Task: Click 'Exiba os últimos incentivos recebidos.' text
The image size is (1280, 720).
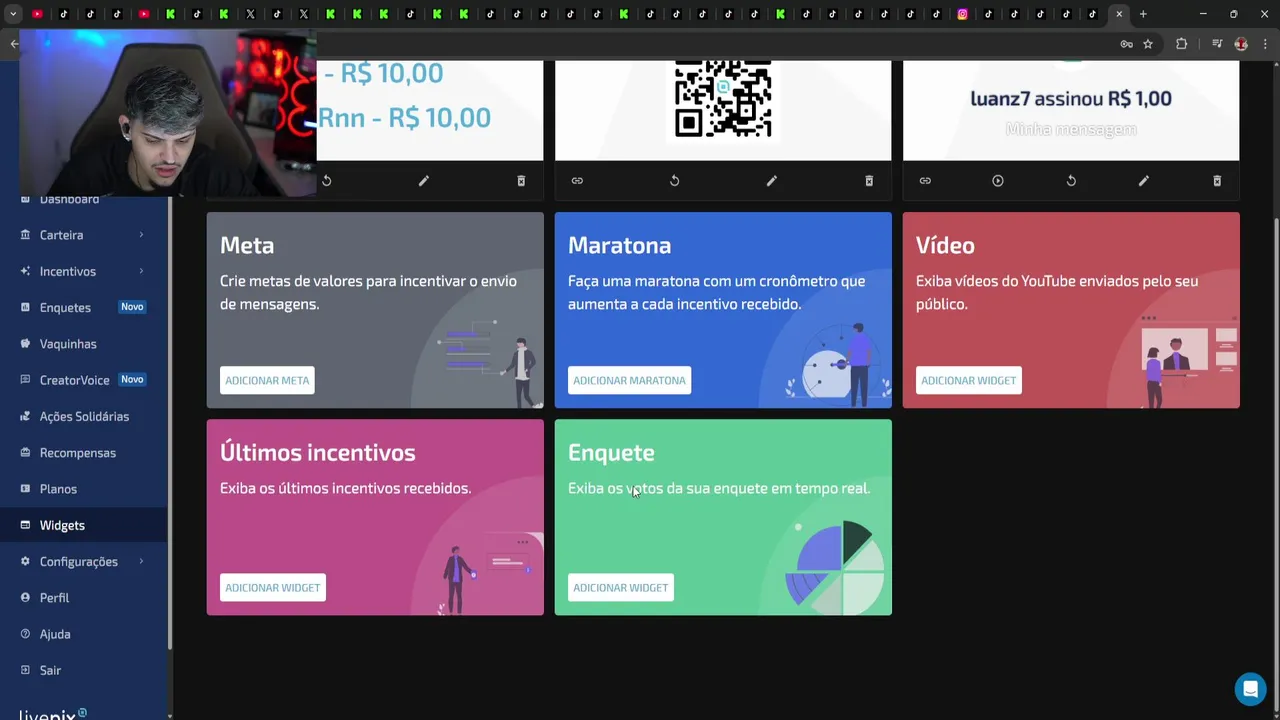Action: pyautogui.click(x=345, y=488)
